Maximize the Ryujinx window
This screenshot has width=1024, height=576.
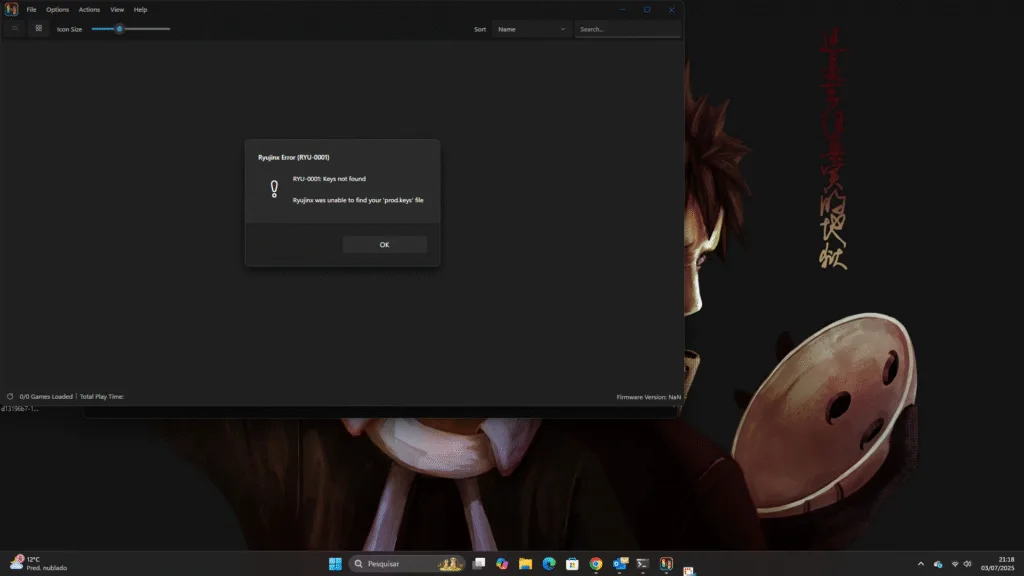647,10
